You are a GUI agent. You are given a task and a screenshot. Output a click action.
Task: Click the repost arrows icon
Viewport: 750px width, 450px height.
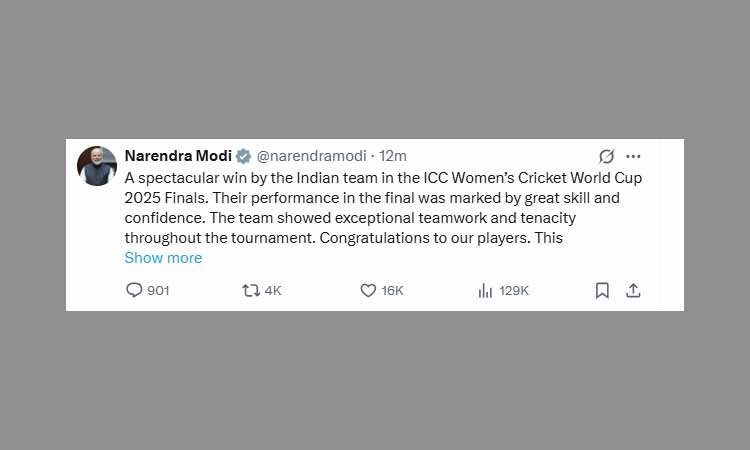click(x=251, y=290)
